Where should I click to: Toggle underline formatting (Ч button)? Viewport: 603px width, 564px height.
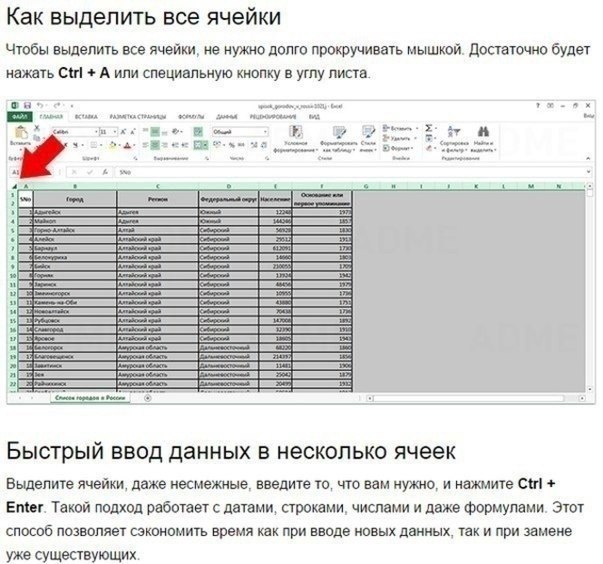75,145
